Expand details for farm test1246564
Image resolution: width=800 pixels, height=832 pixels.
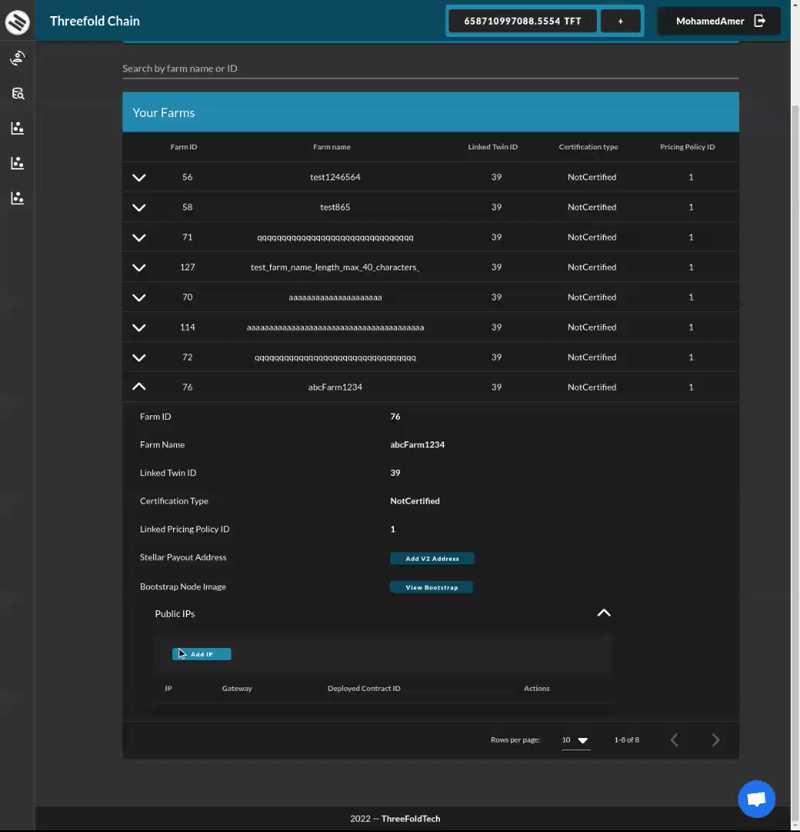tap(139, 177)
